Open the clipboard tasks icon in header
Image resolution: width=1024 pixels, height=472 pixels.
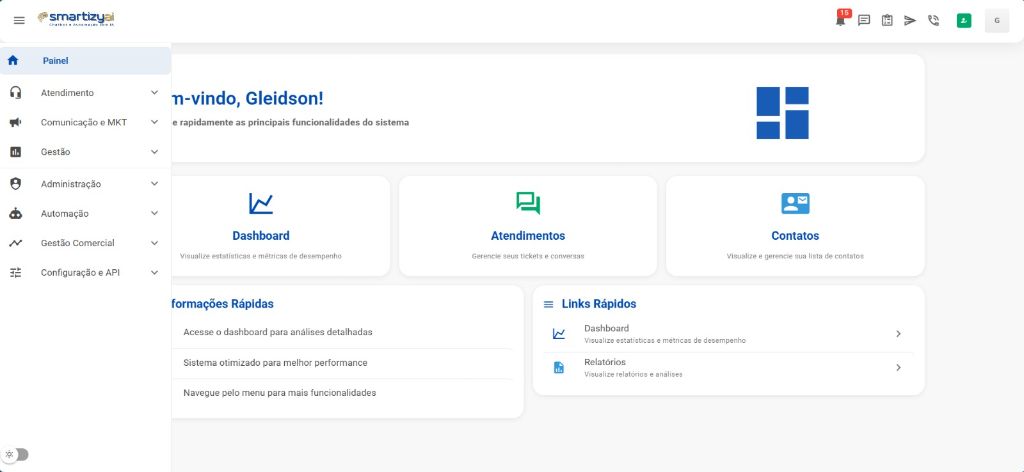coord(887,20)
